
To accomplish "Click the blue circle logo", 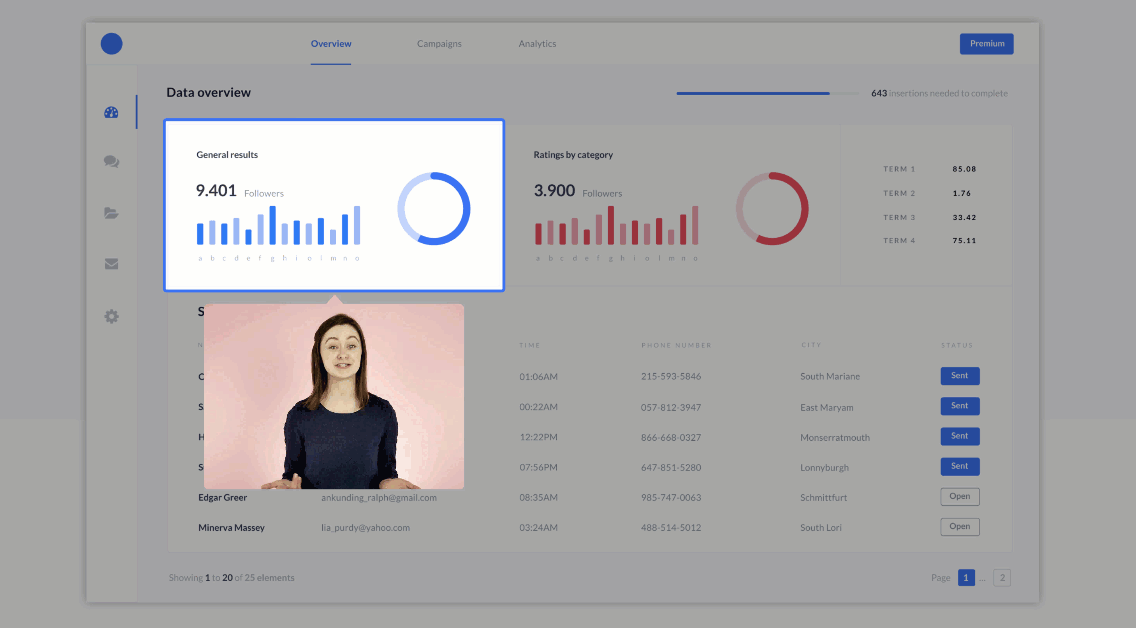I will [x=111, y=44].
